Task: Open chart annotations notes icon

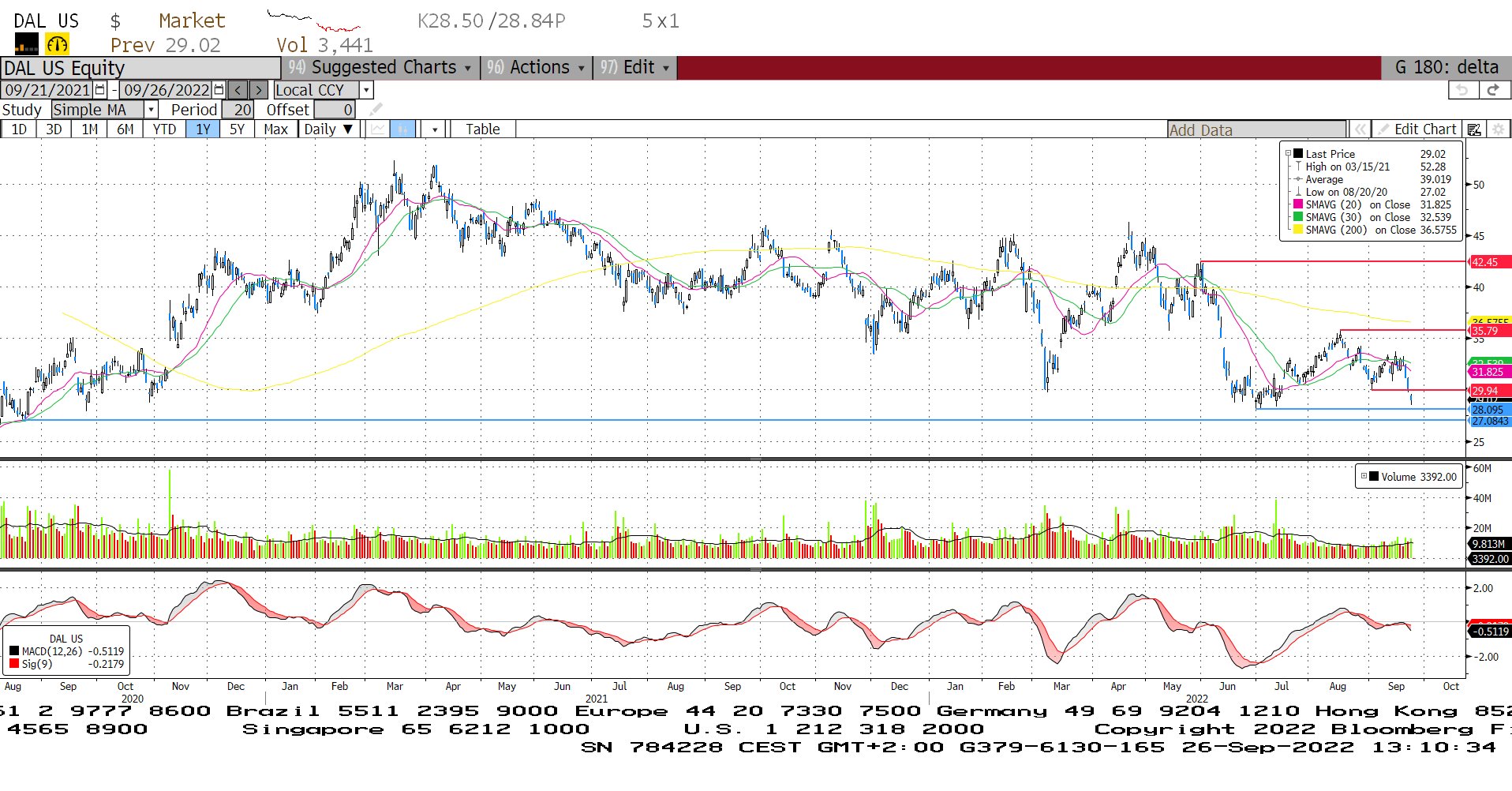Action: tap(1473, 129)
